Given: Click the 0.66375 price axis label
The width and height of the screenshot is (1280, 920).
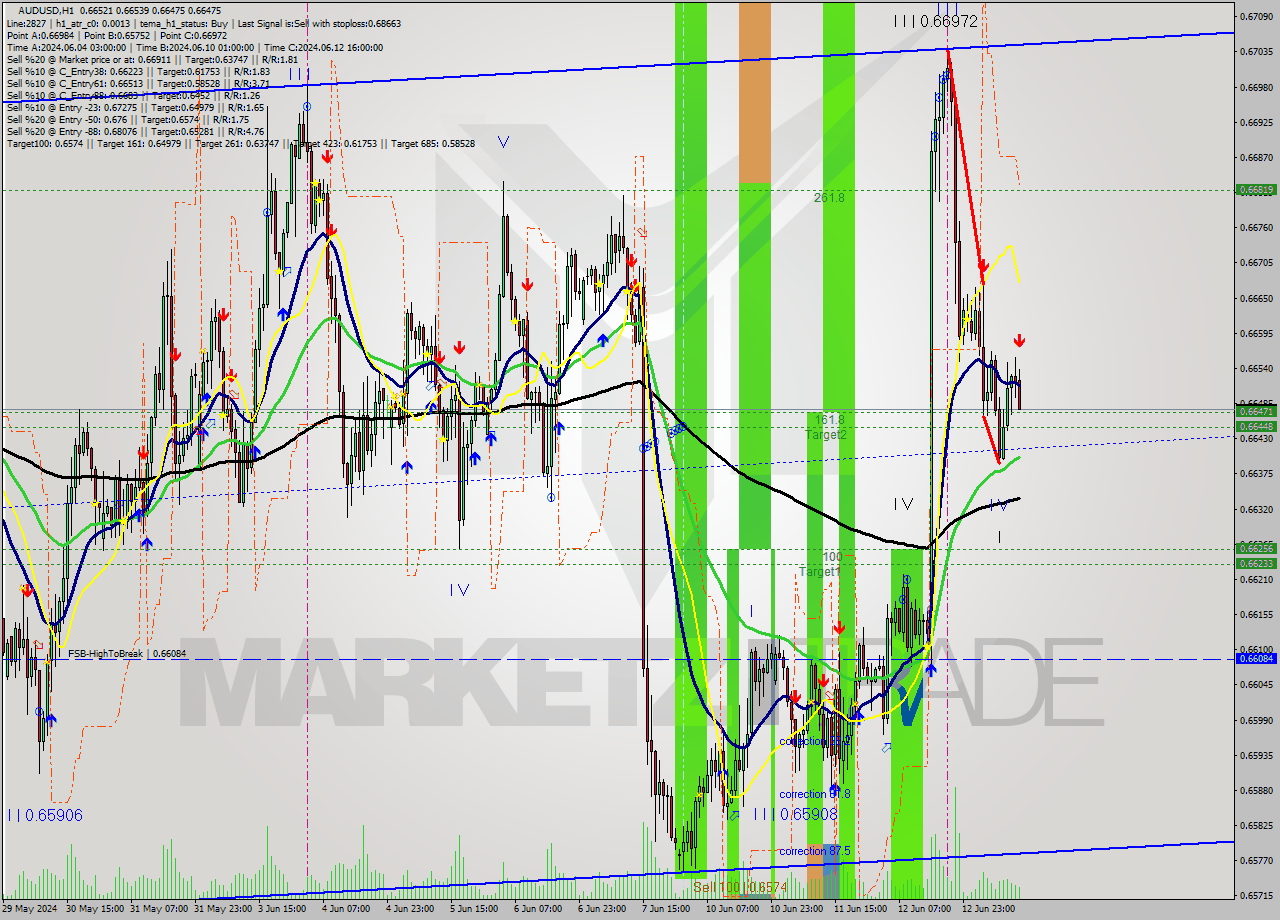Looking at the screenshot, I should click(x=1256, y=473).
